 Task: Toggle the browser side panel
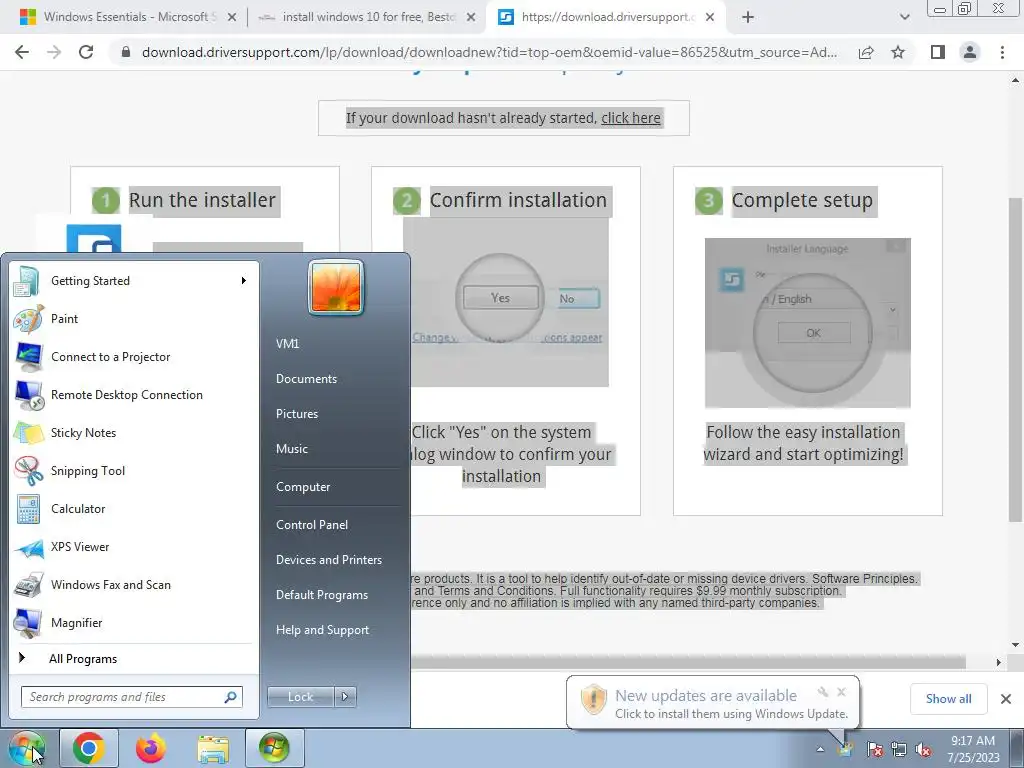pos(938,52)
